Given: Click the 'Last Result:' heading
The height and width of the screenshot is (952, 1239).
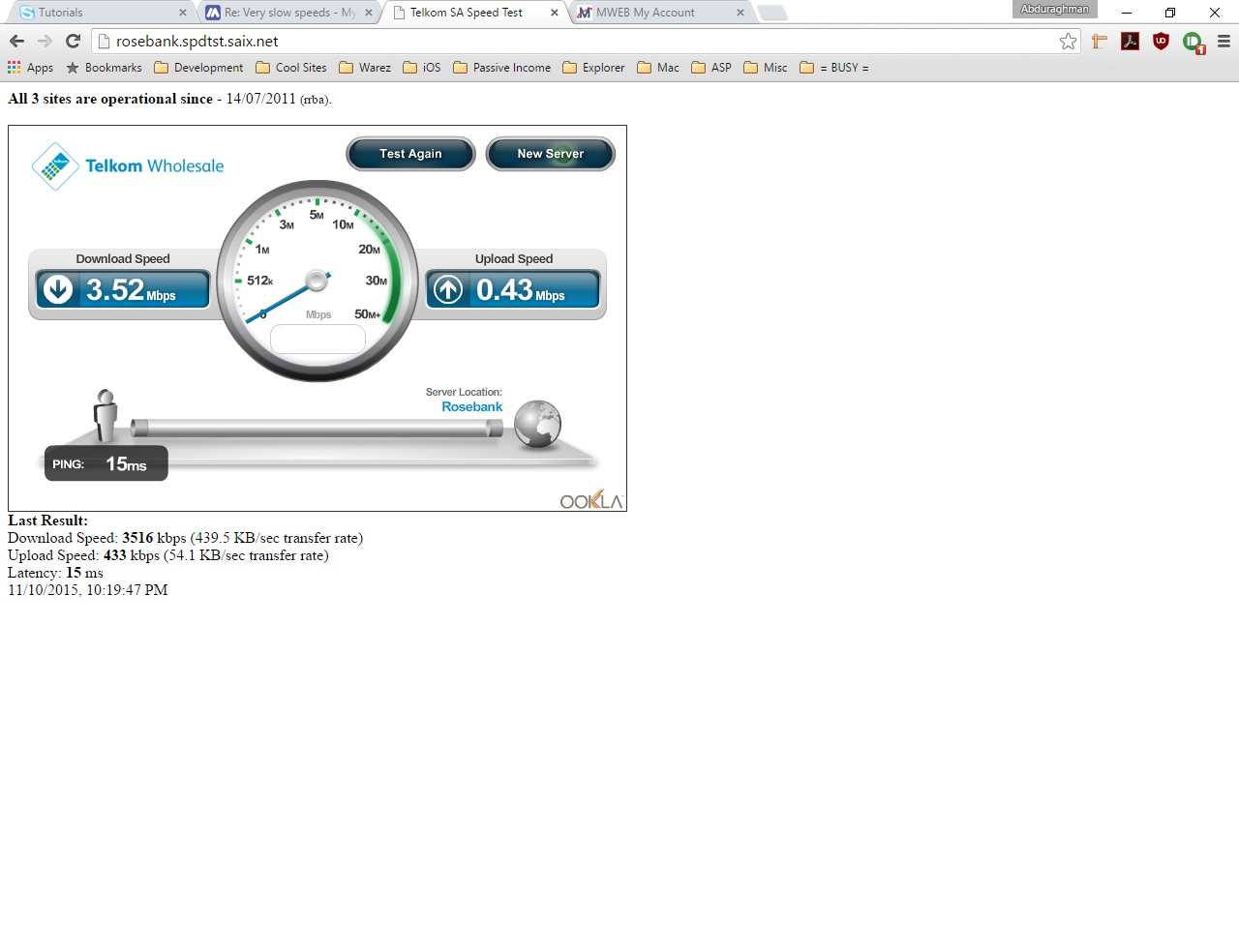Looking at the screenshot, I should [47, 521].
